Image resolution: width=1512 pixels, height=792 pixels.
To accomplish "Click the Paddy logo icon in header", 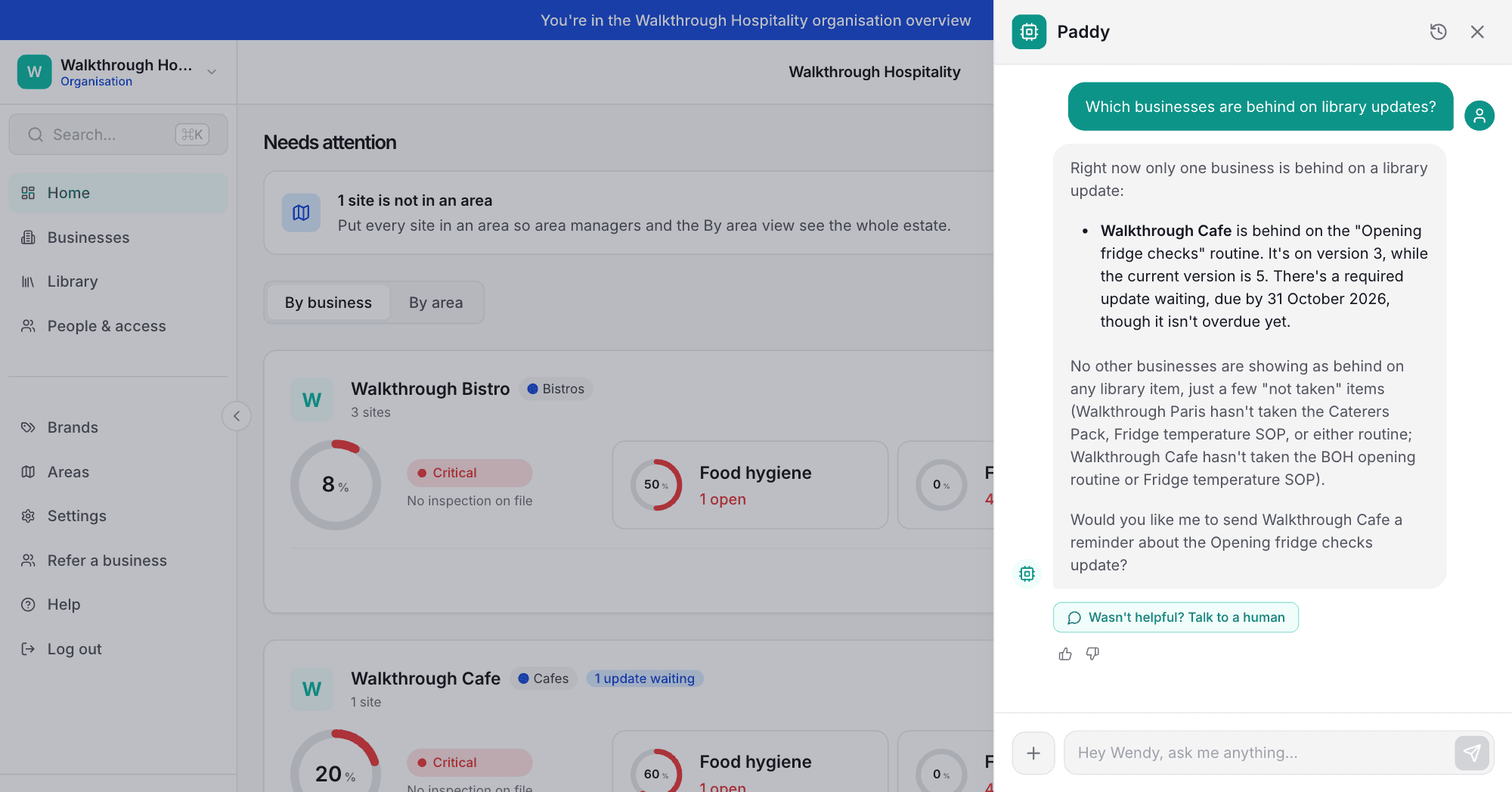I will click(x=1029, y=32).
